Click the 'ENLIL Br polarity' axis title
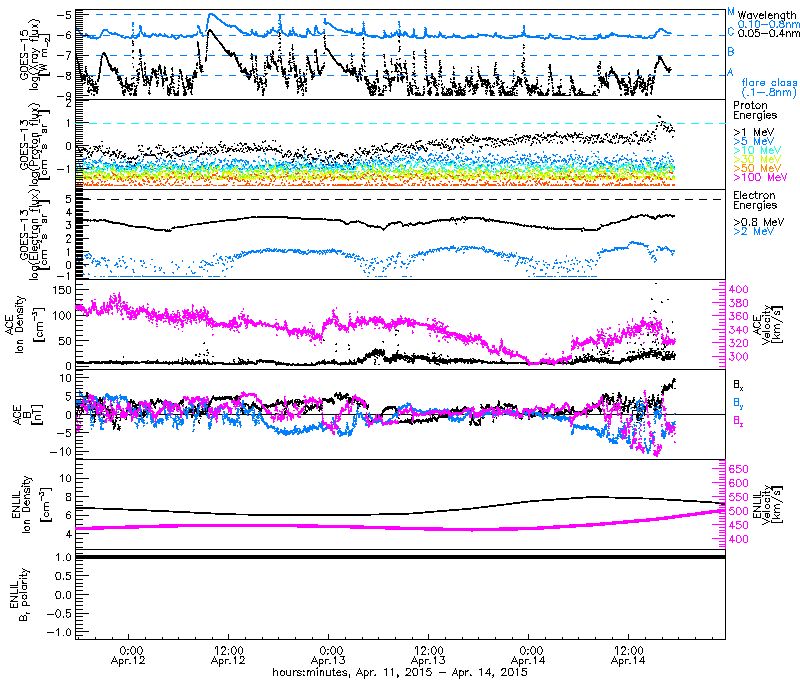Image resolution: width=800 pixels, height=680 pixels. click(20, 595)
